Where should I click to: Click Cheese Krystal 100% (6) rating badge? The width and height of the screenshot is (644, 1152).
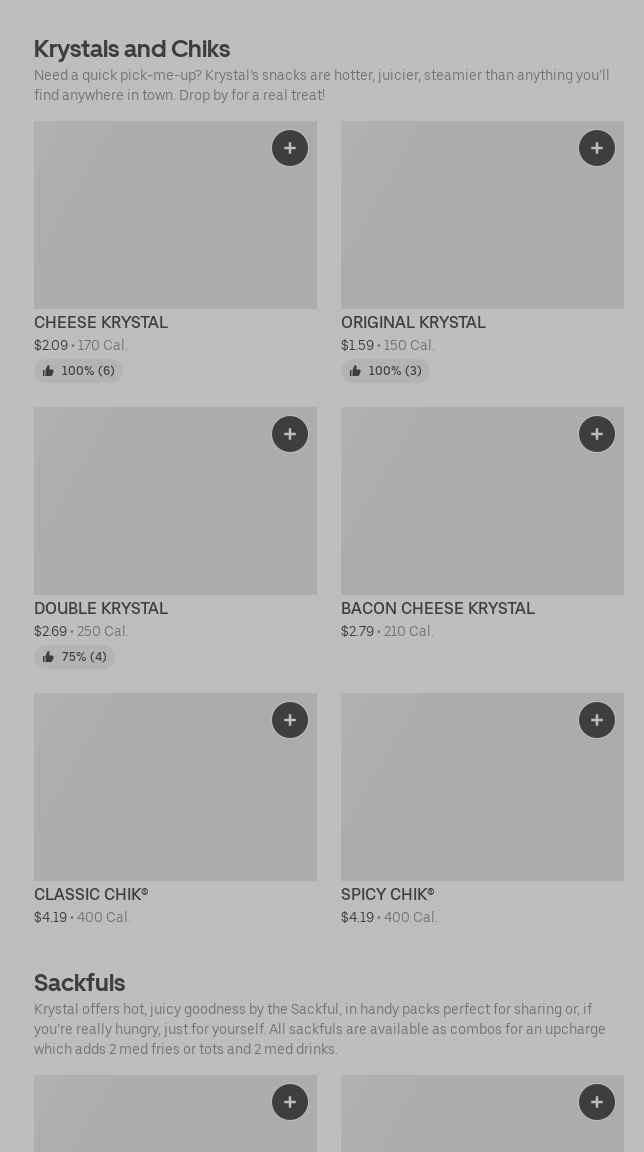coord(78,371)
